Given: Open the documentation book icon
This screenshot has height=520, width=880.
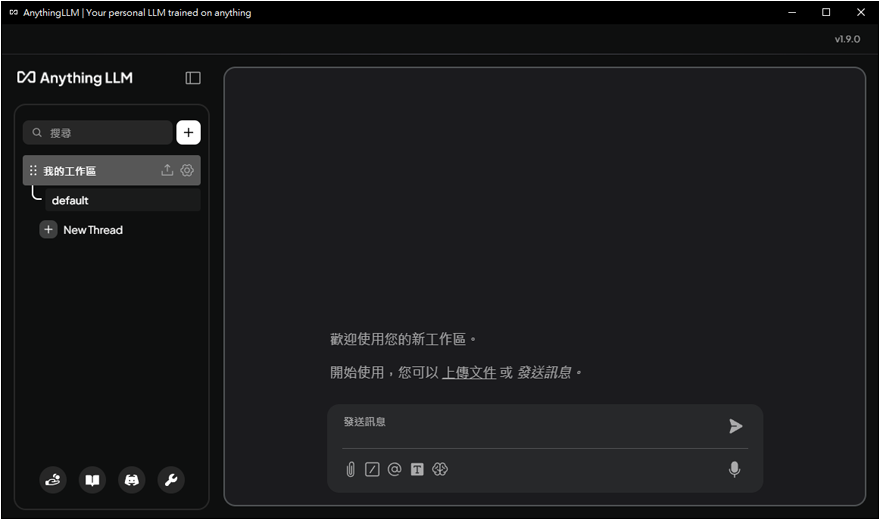Looking at the screenshot, I should [x=92, y=480].
